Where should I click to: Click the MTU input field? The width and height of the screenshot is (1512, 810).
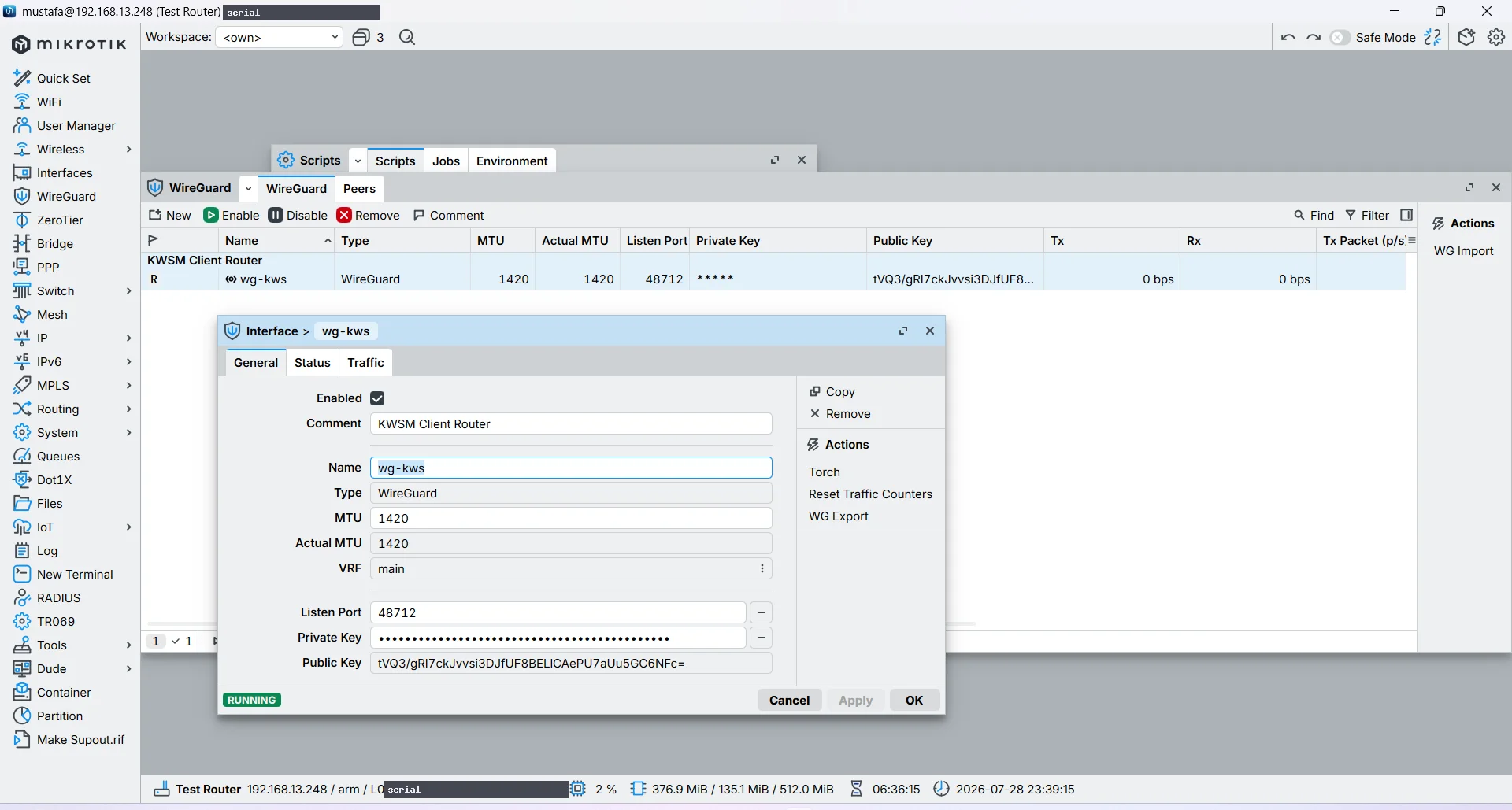[571, 518]
